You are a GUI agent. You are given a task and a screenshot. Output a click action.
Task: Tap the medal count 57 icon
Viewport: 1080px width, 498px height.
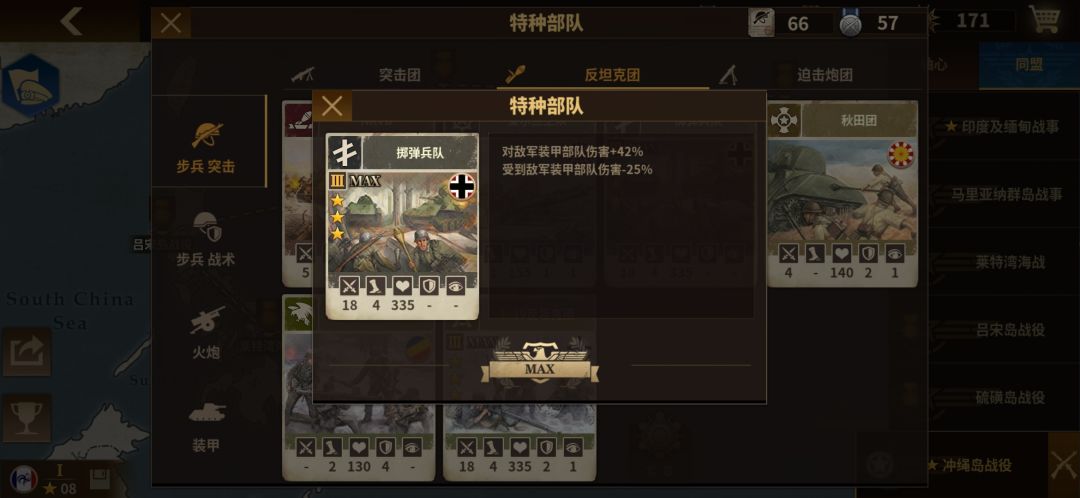851,24
